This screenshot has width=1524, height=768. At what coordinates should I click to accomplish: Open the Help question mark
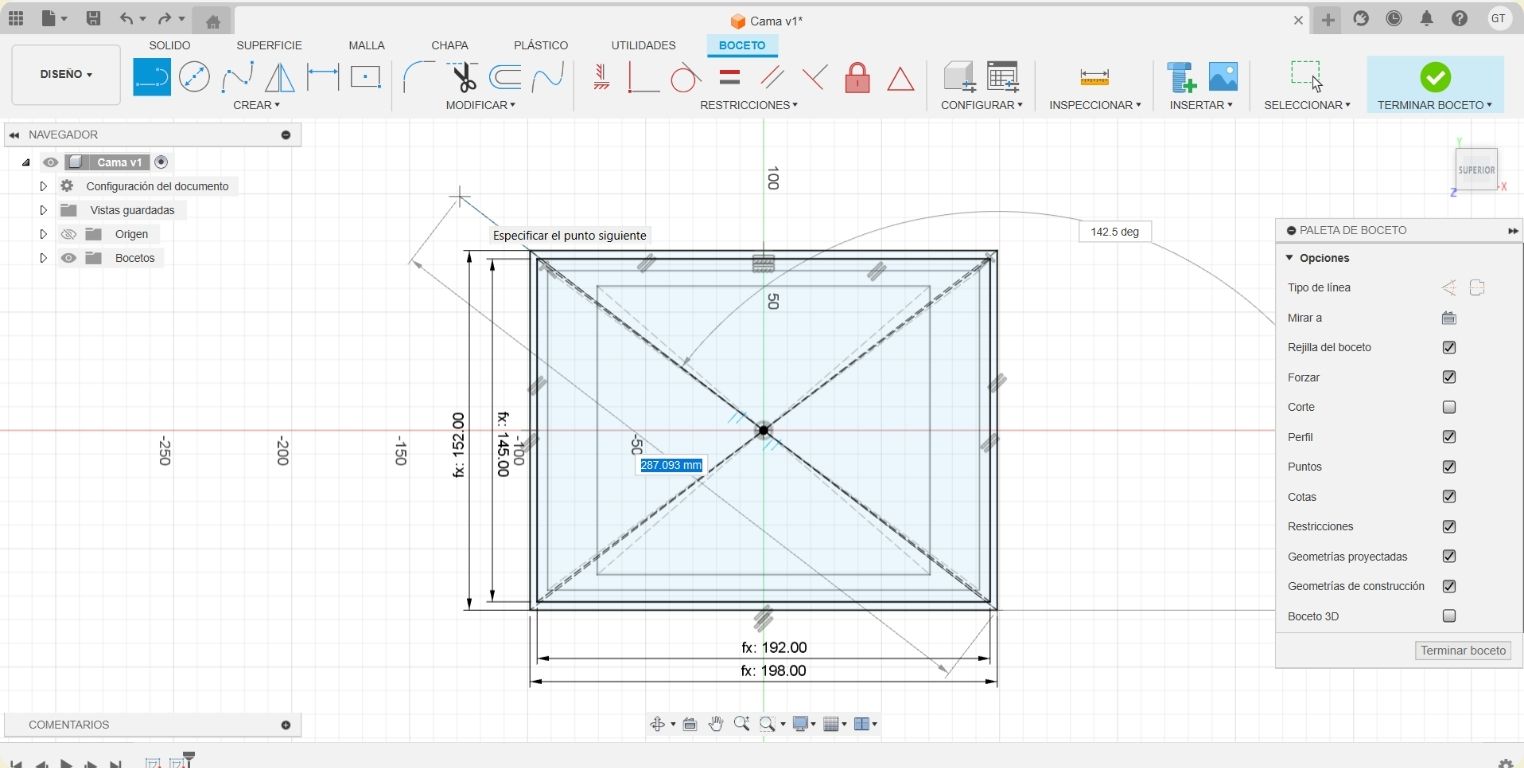click(x=1460, y=19)
